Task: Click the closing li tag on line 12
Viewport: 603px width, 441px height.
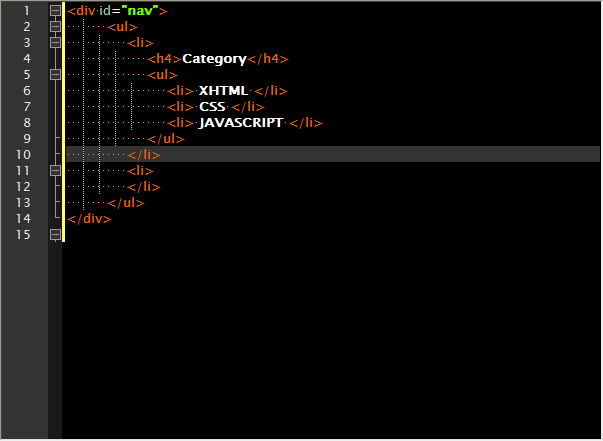Action: coord(144,187)
